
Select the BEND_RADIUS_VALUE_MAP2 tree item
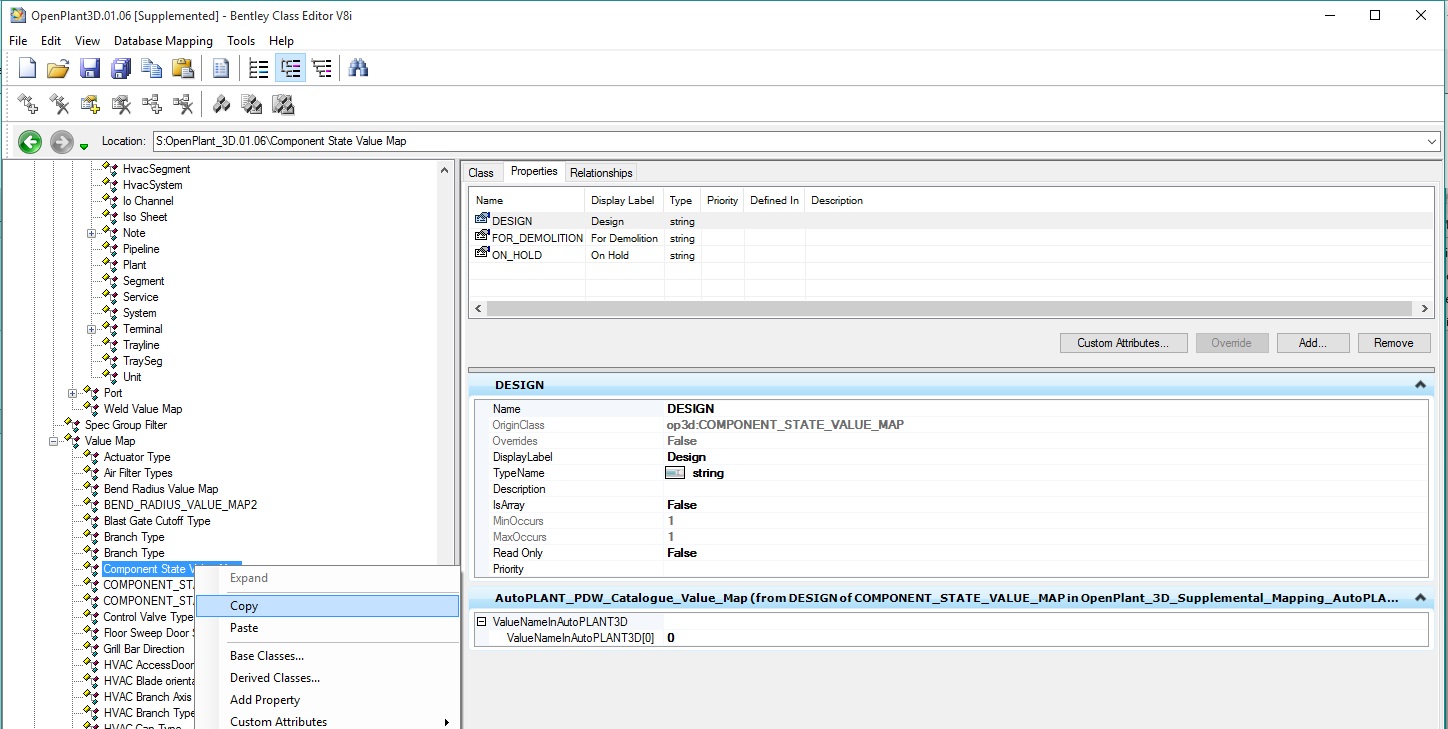tap(180, 505)
